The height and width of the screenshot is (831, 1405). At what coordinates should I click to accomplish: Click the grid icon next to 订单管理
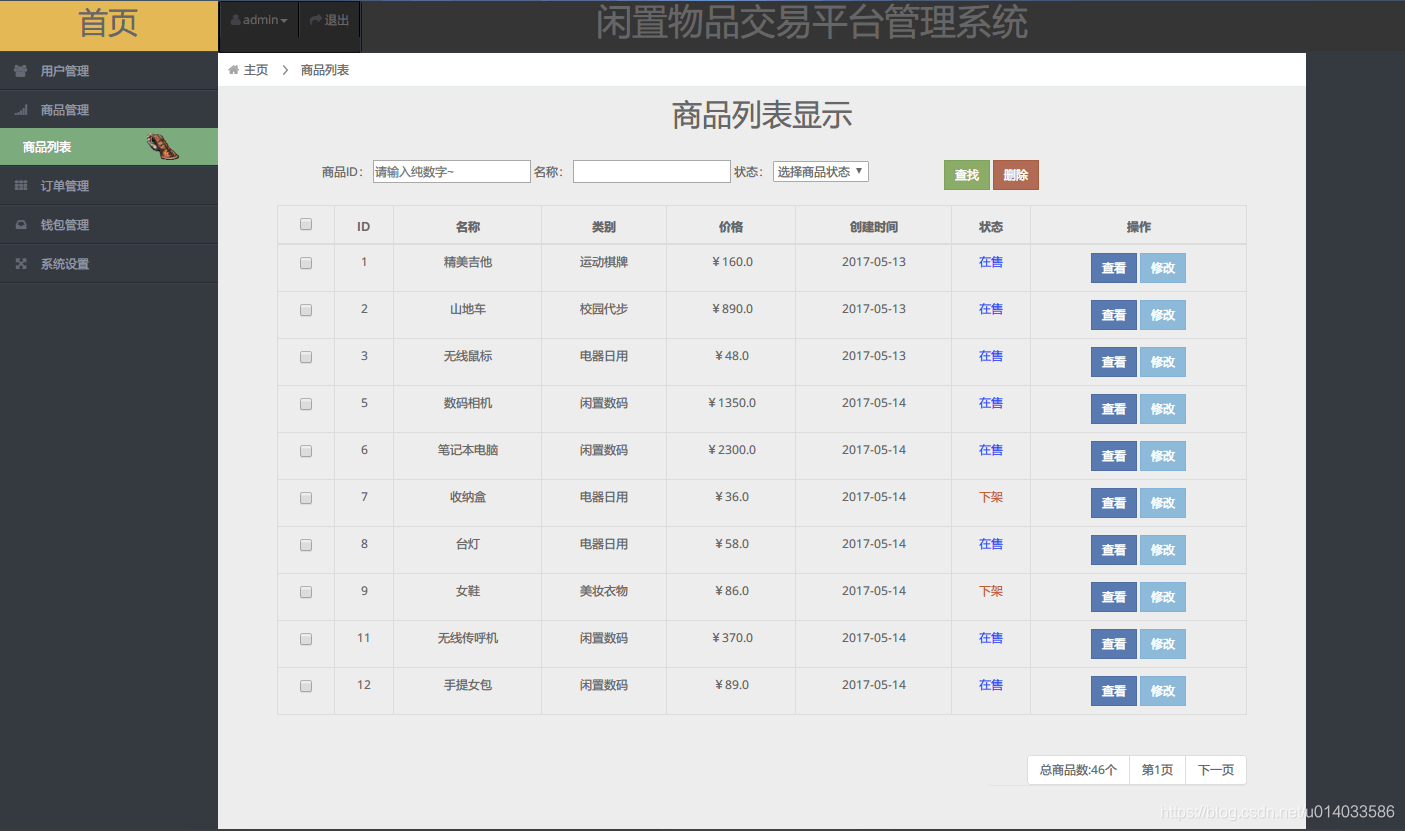click(21, 185)
